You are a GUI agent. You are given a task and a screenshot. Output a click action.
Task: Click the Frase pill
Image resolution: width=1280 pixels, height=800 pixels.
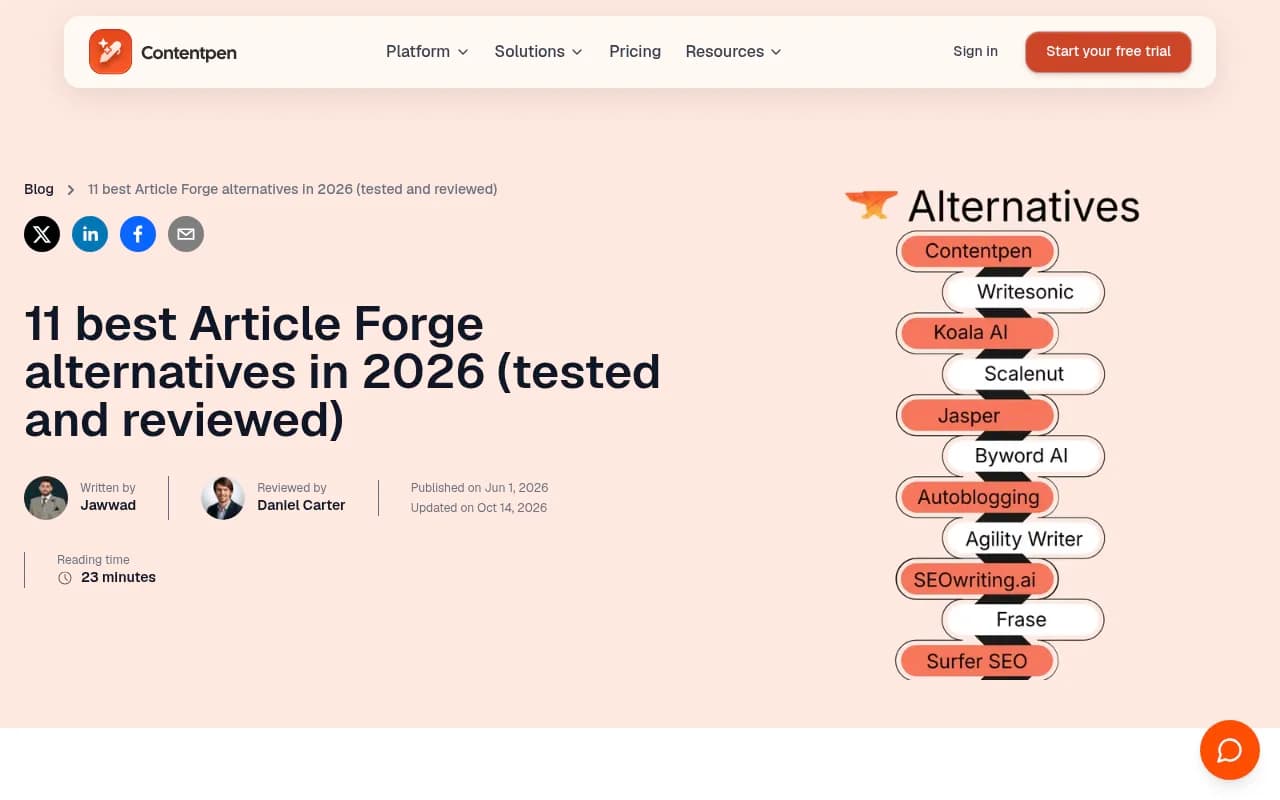1025,620
